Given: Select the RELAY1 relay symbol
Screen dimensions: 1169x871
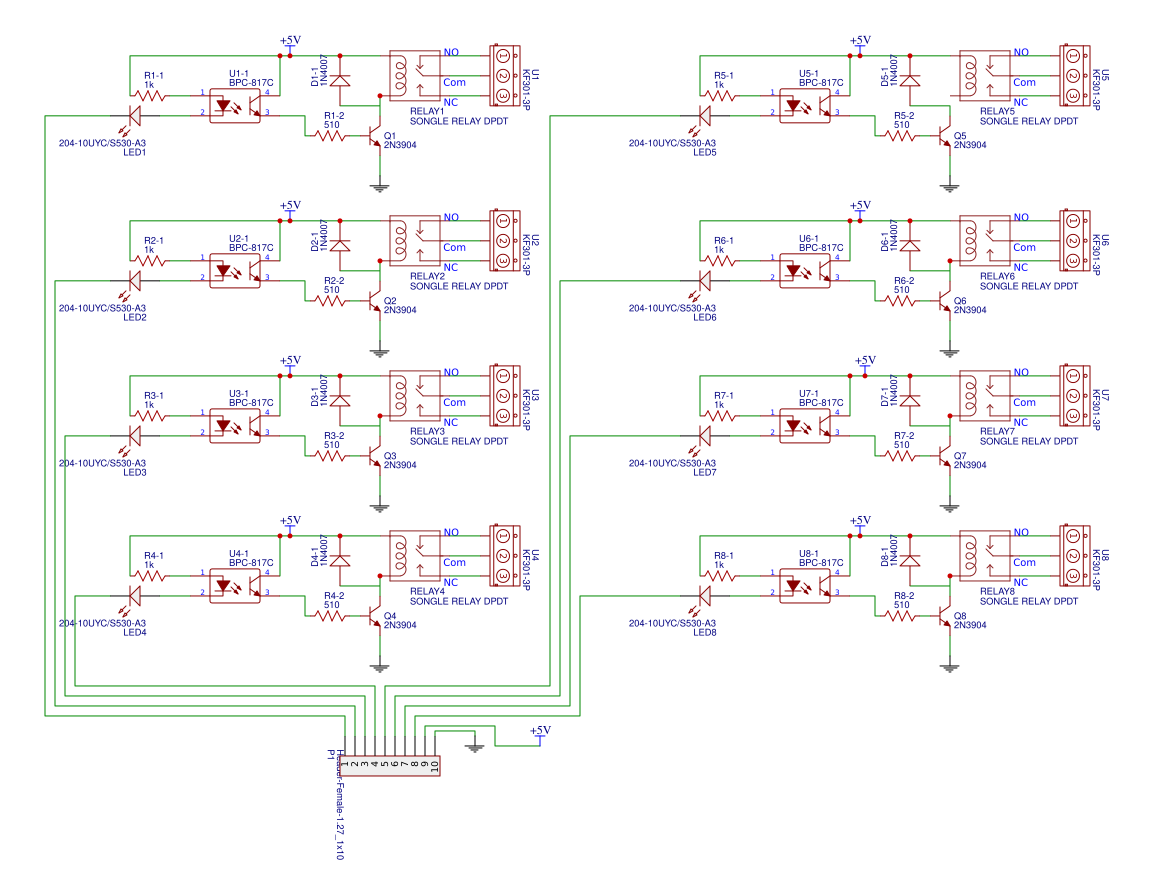Looking at the screenshot, I should point(414,77).
